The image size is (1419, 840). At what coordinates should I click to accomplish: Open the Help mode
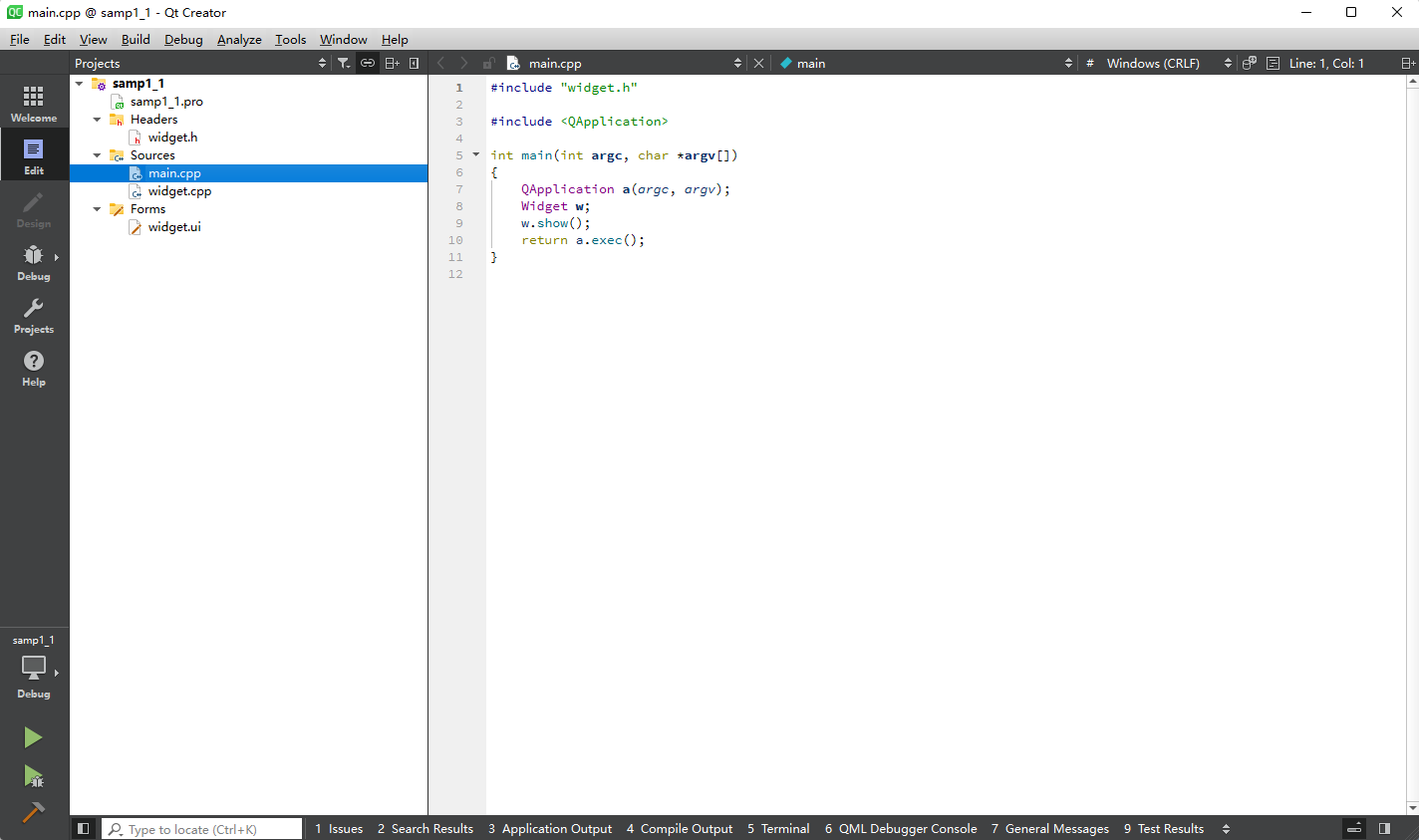tap(34, 368)
